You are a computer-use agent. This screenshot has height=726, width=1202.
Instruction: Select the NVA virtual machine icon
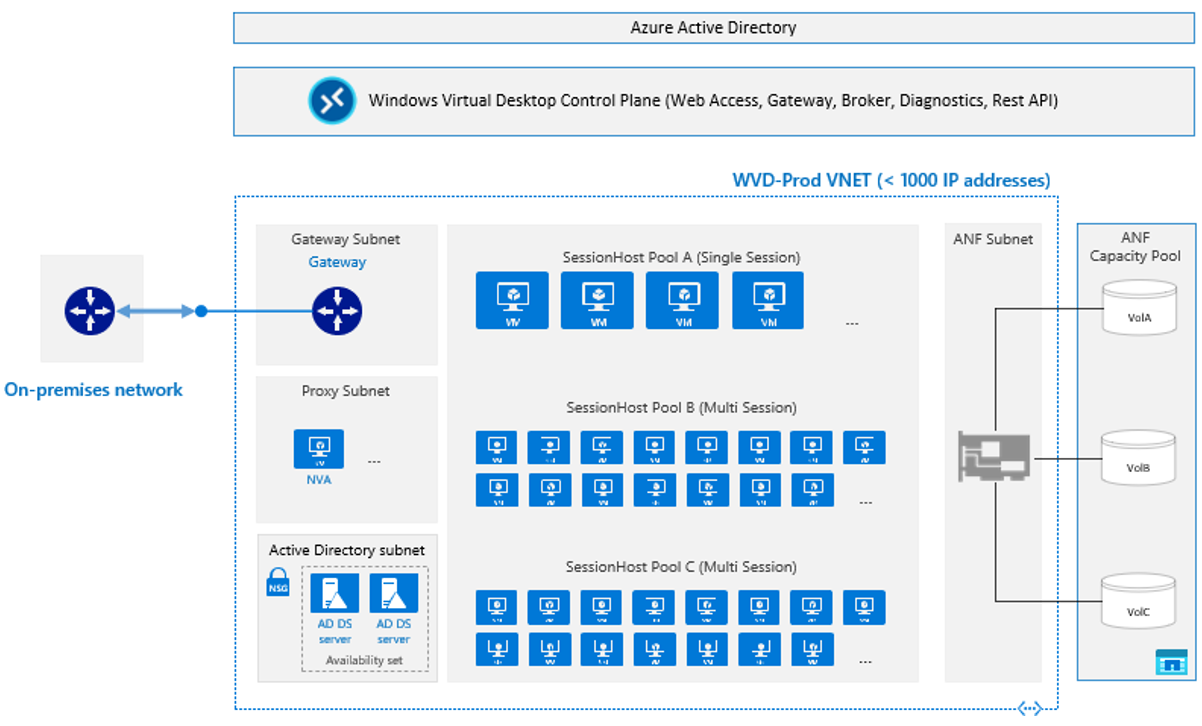click(x=319, y=449)
